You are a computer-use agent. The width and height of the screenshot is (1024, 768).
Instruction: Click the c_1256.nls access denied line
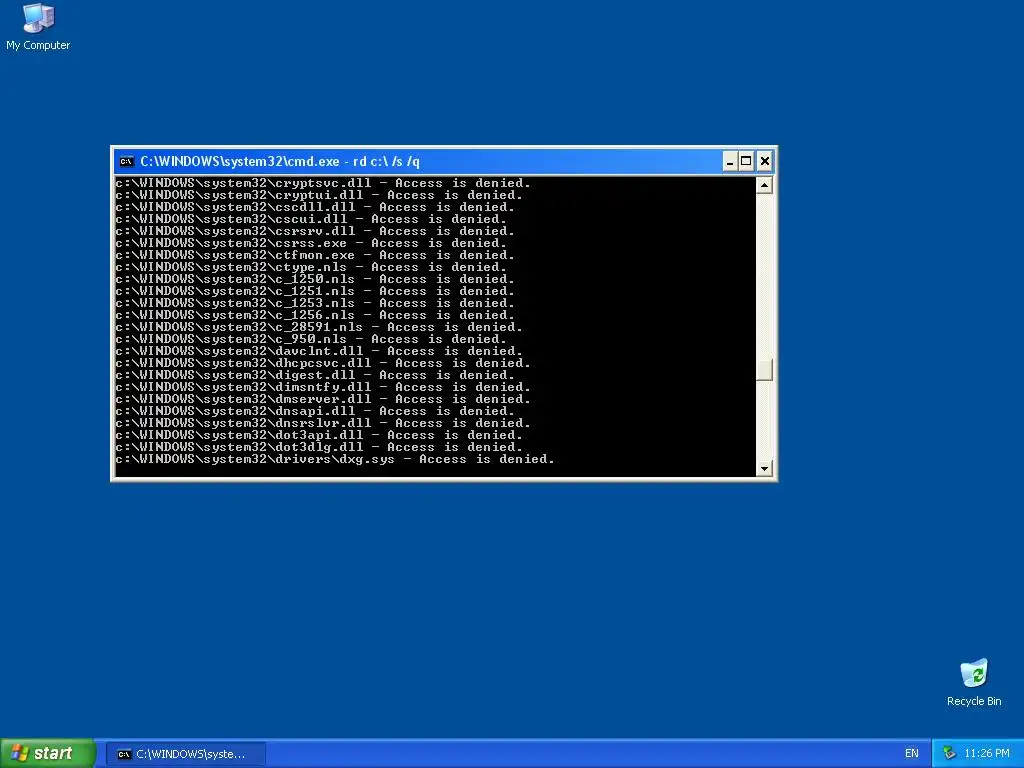tap(315, 315)
